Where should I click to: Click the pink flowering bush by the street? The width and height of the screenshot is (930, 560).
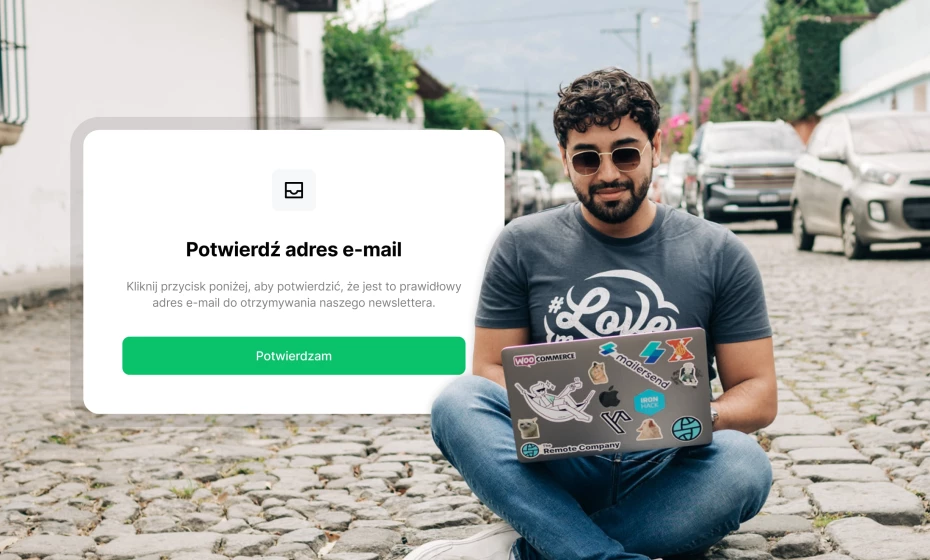[676, 131]
